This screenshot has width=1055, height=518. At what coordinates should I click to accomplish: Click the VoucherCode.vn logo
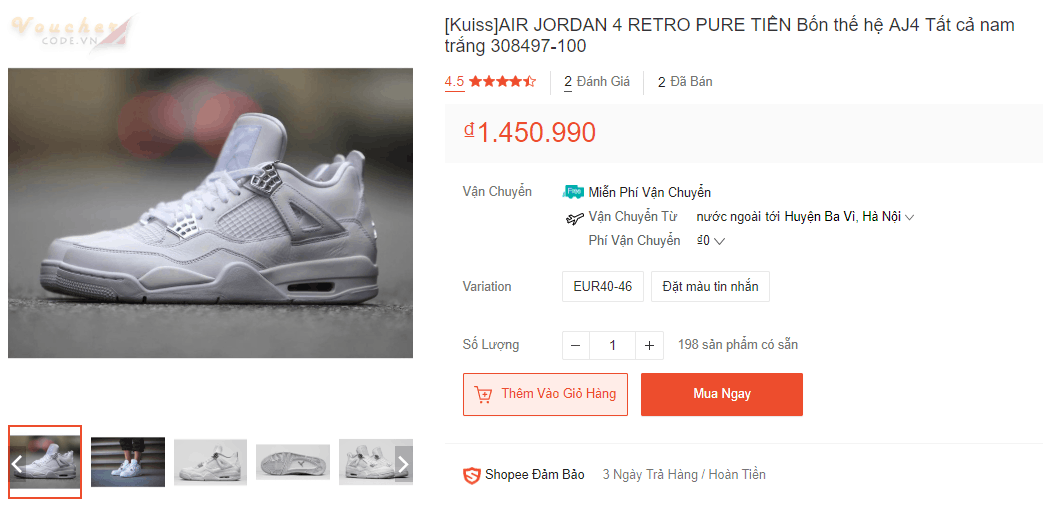point(70,32)
